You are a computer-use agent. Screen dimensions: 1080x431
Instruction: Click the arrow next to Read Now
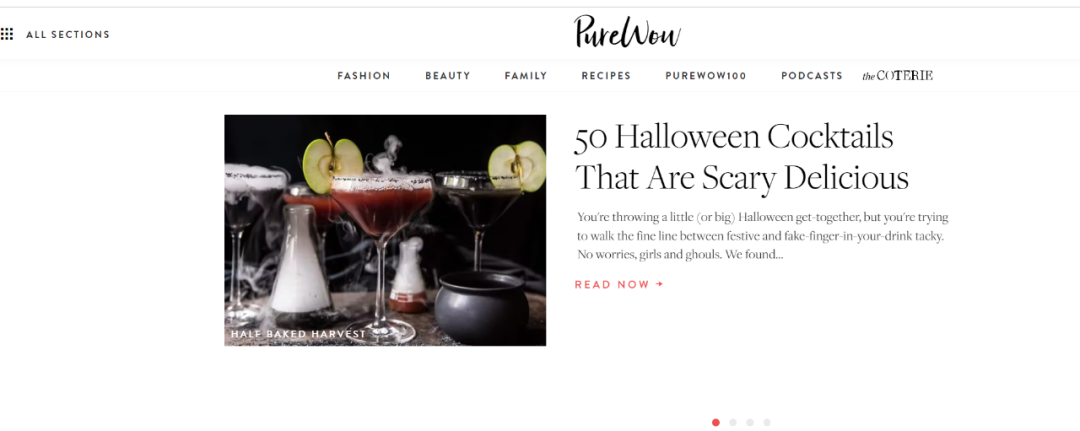660,284
